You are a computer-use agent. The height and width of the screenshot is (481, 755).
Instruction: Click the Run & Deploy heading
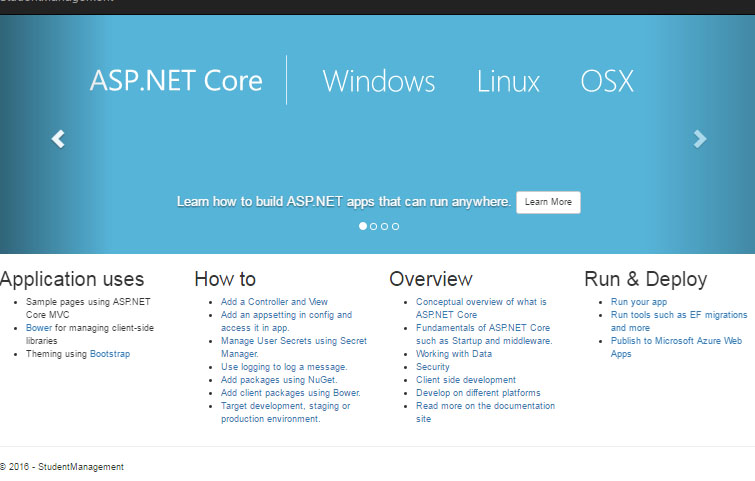(646, 279)
